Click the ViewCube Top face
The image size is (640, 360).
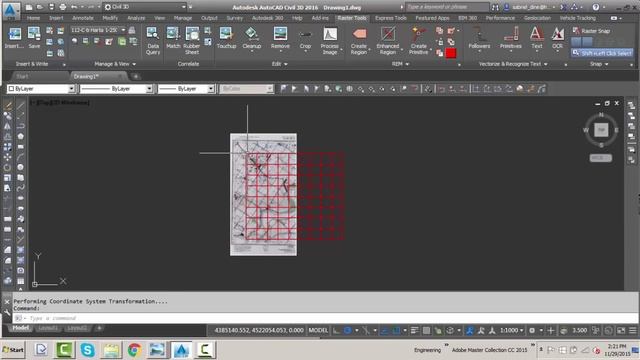[601, 130]
